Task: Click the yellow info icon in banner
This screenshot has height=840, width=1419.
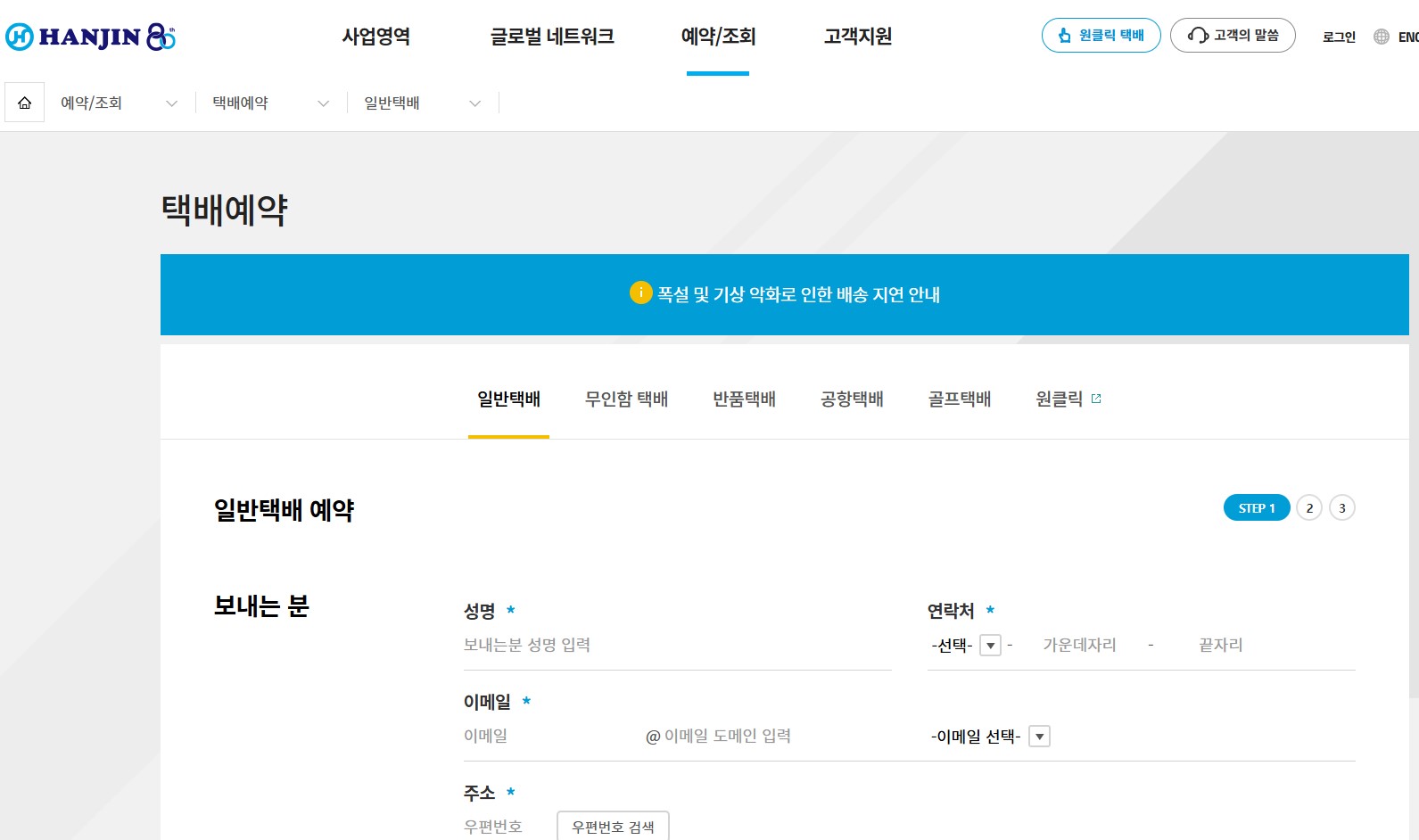Action: click(x=640, y=292)
